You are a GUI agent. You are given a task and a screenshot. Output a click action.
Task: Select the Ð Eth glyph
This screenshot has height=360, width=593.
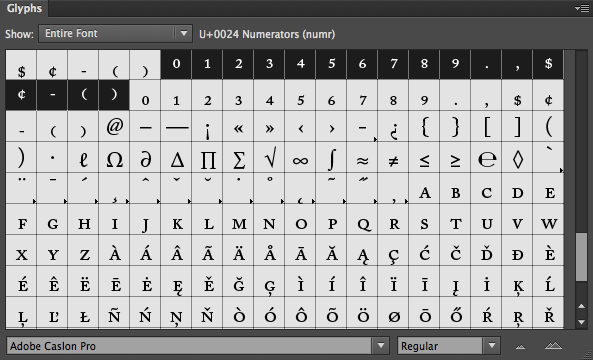pyautogui.click(x=517, y=250)
